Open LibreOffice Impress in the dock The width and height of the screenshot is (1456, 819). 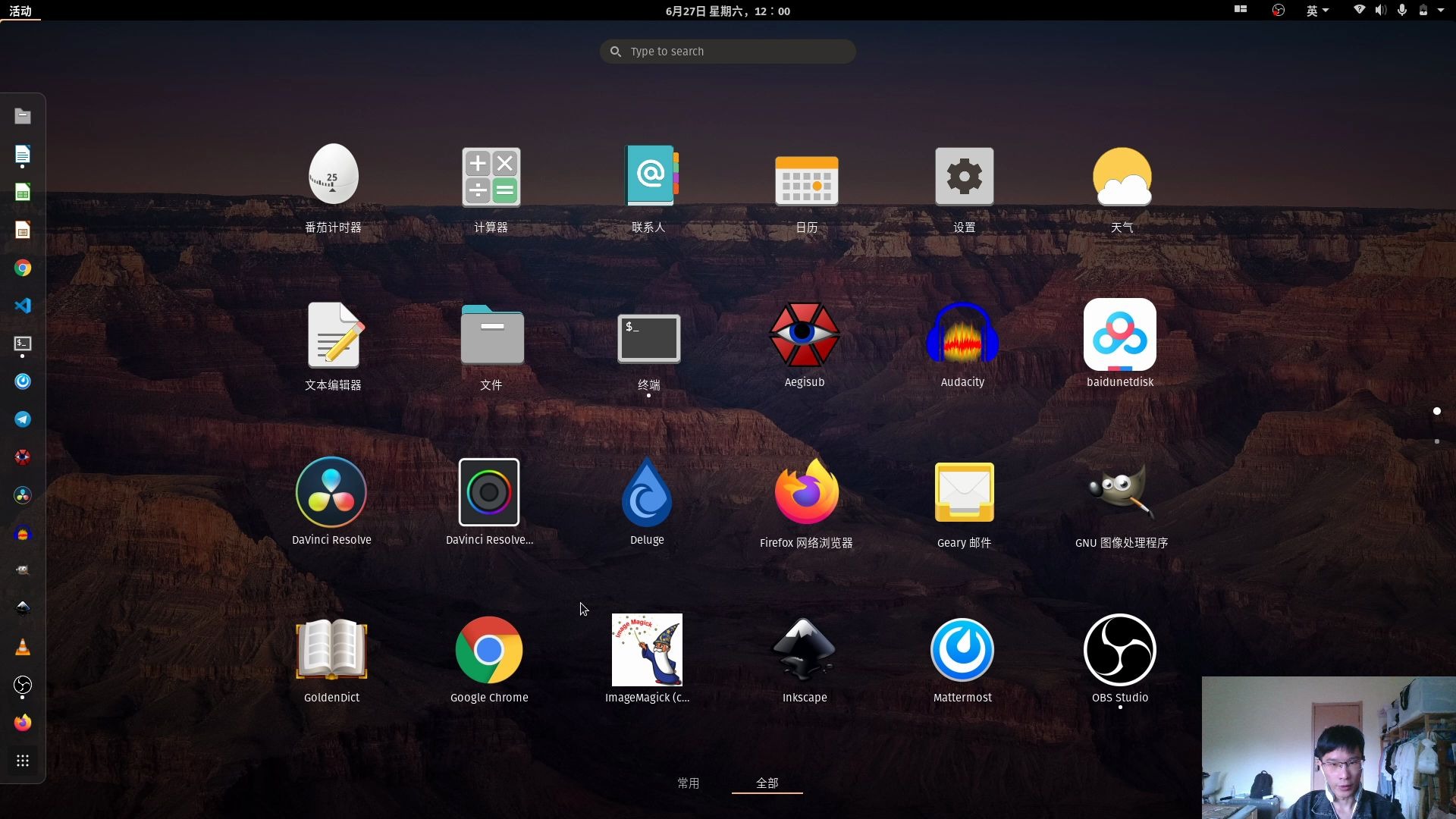click(23, 230)
